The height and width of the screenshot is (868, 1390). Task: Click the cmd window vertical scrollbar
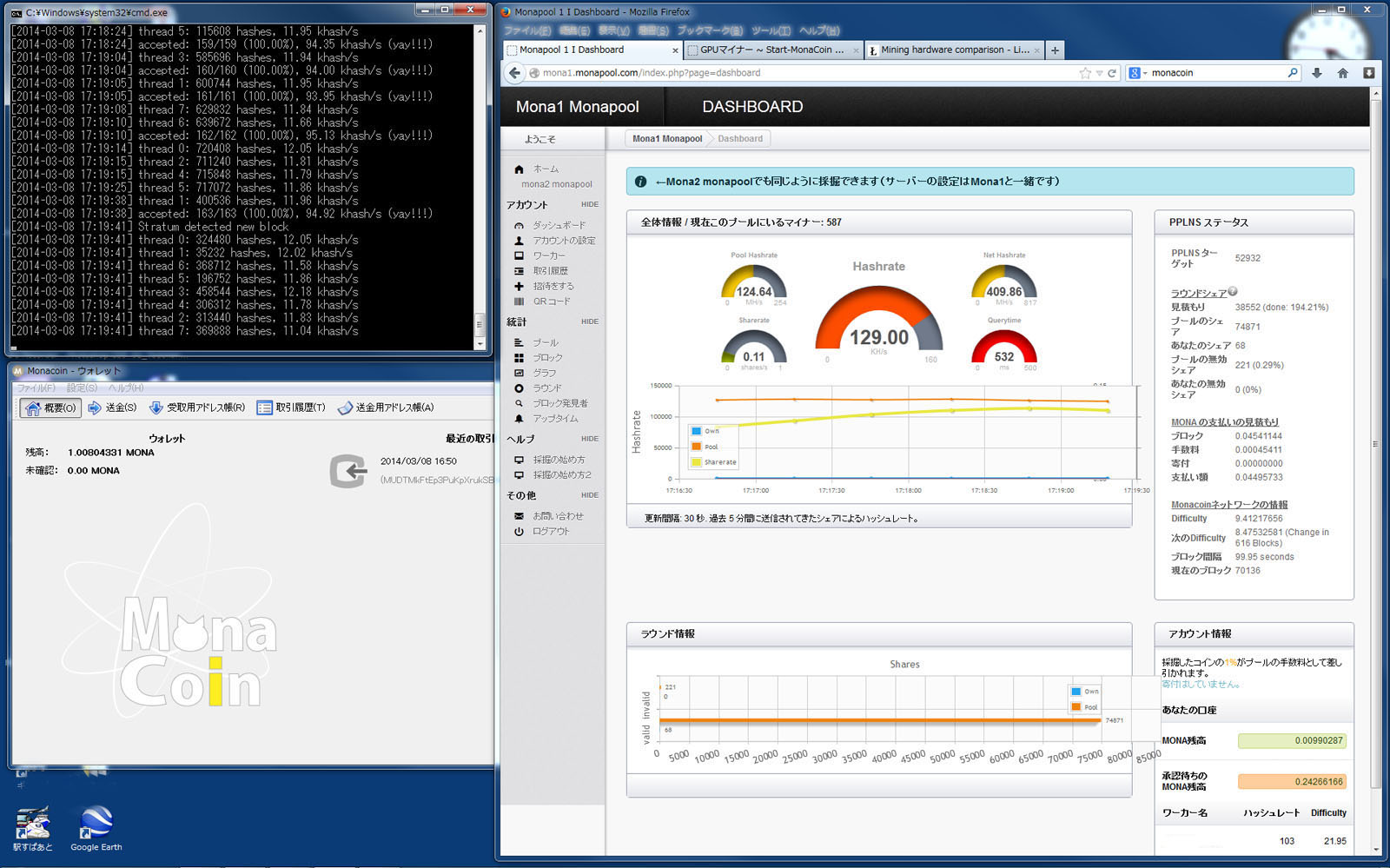click(480, 187)
